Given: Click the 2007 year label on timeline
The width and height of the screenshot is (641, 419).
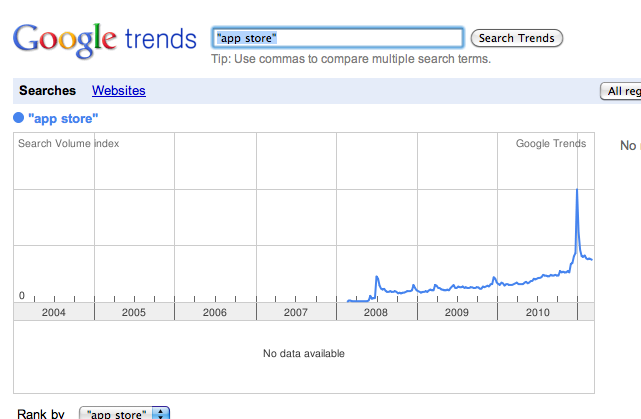Looking at the screenshot, I should 296,312.
